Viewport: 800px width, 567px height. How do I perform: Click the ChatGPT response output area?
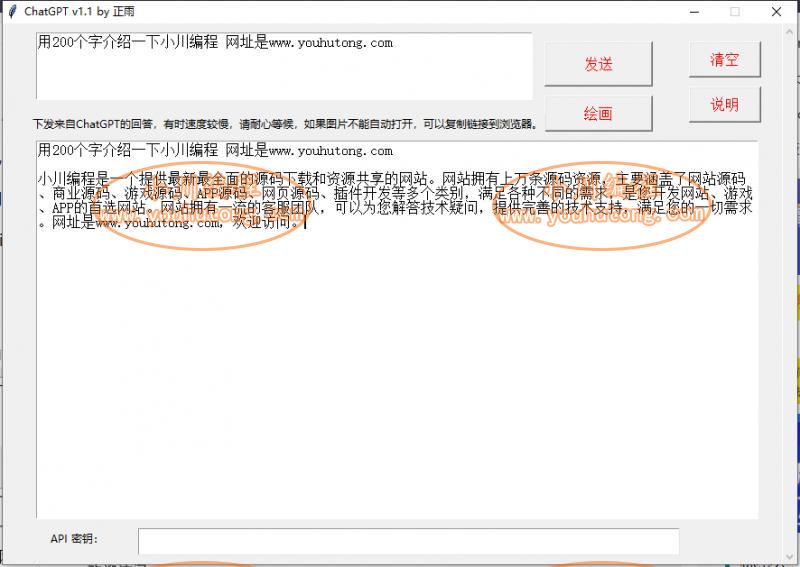pos(396,329)
